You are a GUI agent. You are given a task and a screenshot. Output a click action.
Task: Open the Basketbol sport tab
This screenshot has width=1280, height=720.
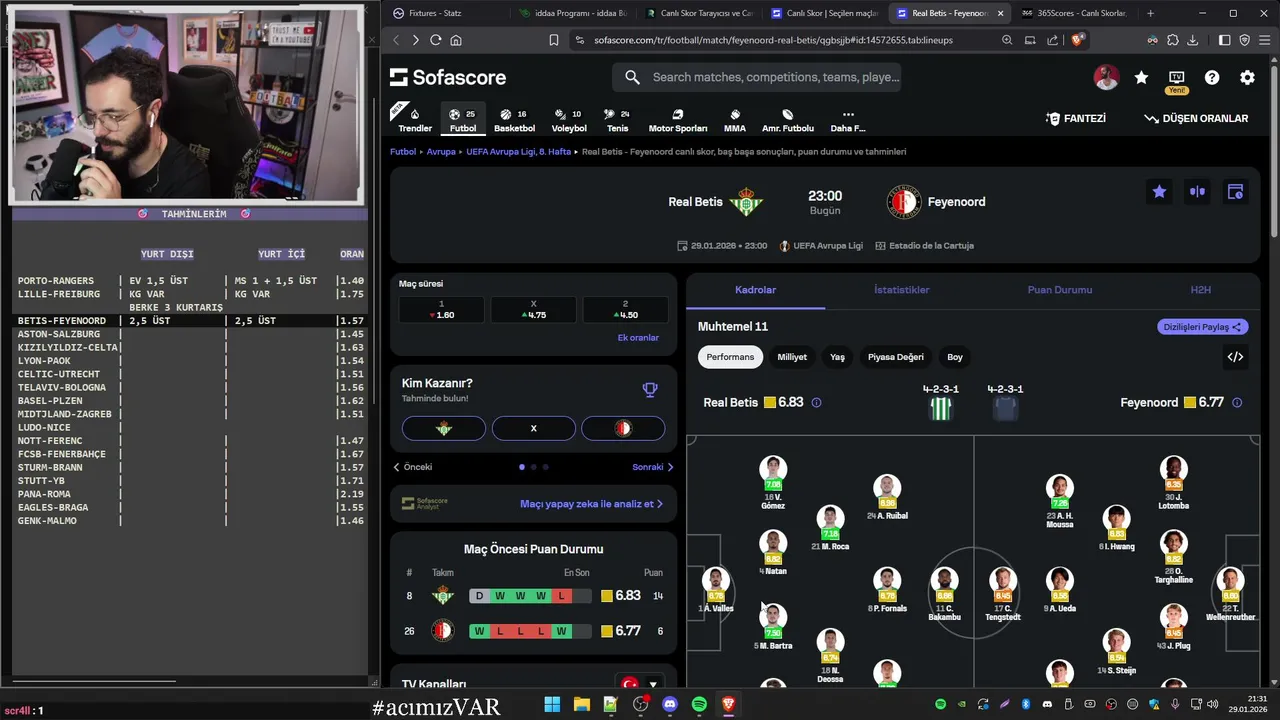514,120
